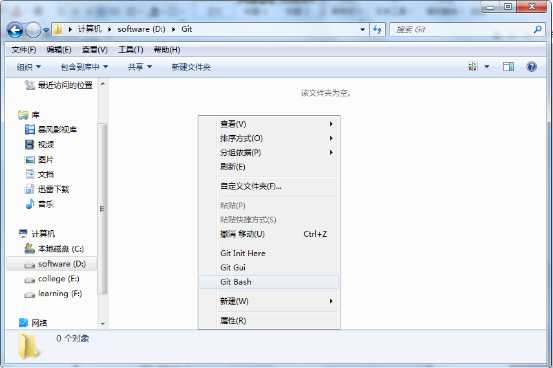
Task: Open the address bar history dropdown arrow
Action: 362,29
